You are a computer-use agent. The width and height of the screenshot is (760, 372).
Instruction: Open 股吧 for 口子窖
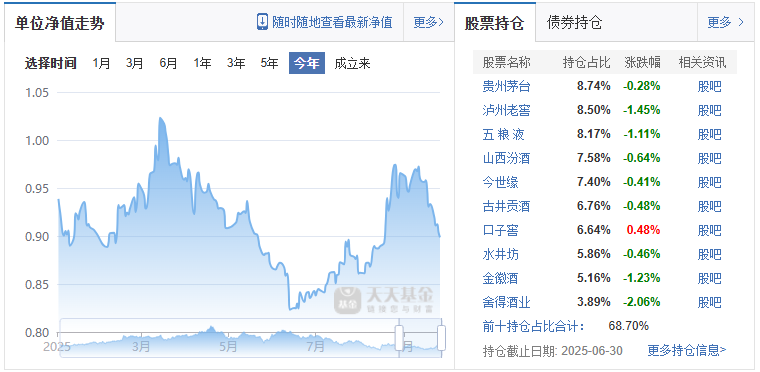pyautogui.click(x=710, y=230)
